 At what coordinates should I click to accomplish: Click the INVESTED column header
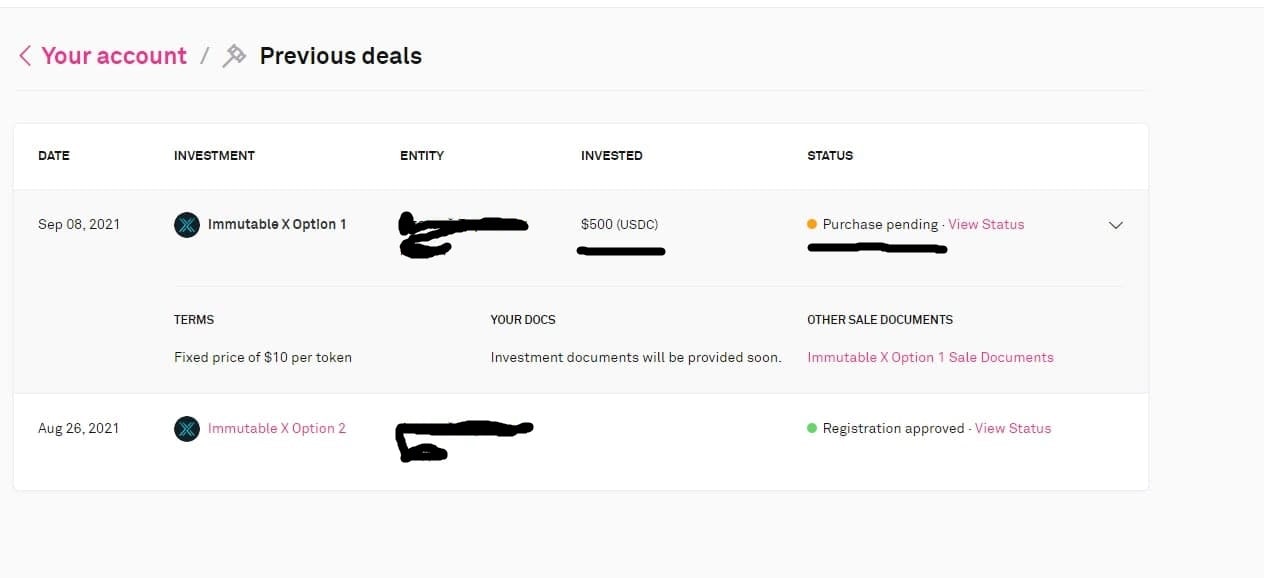[612, 156]
